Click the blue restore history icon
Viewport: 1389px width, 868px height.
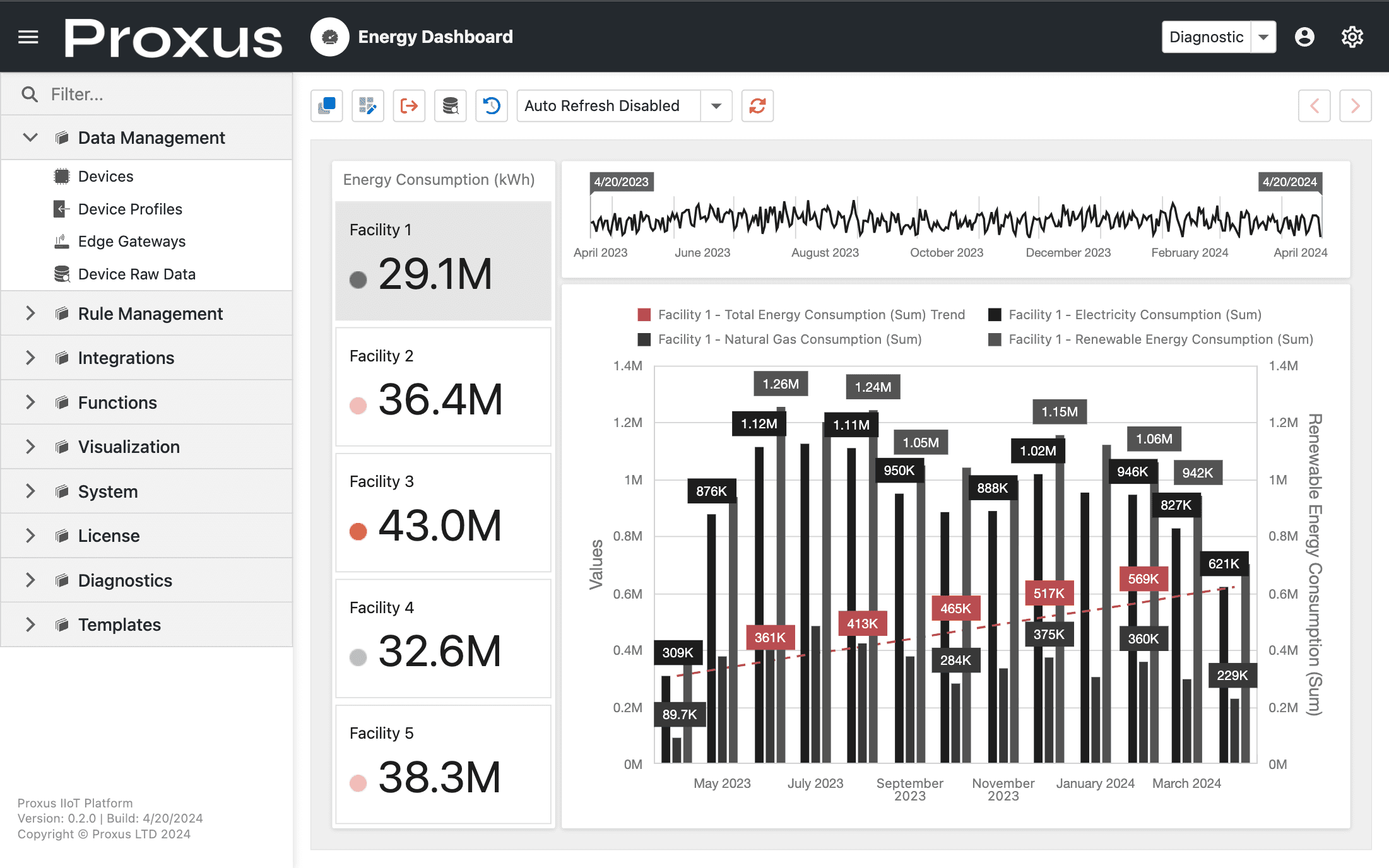(x=491, y=105)
